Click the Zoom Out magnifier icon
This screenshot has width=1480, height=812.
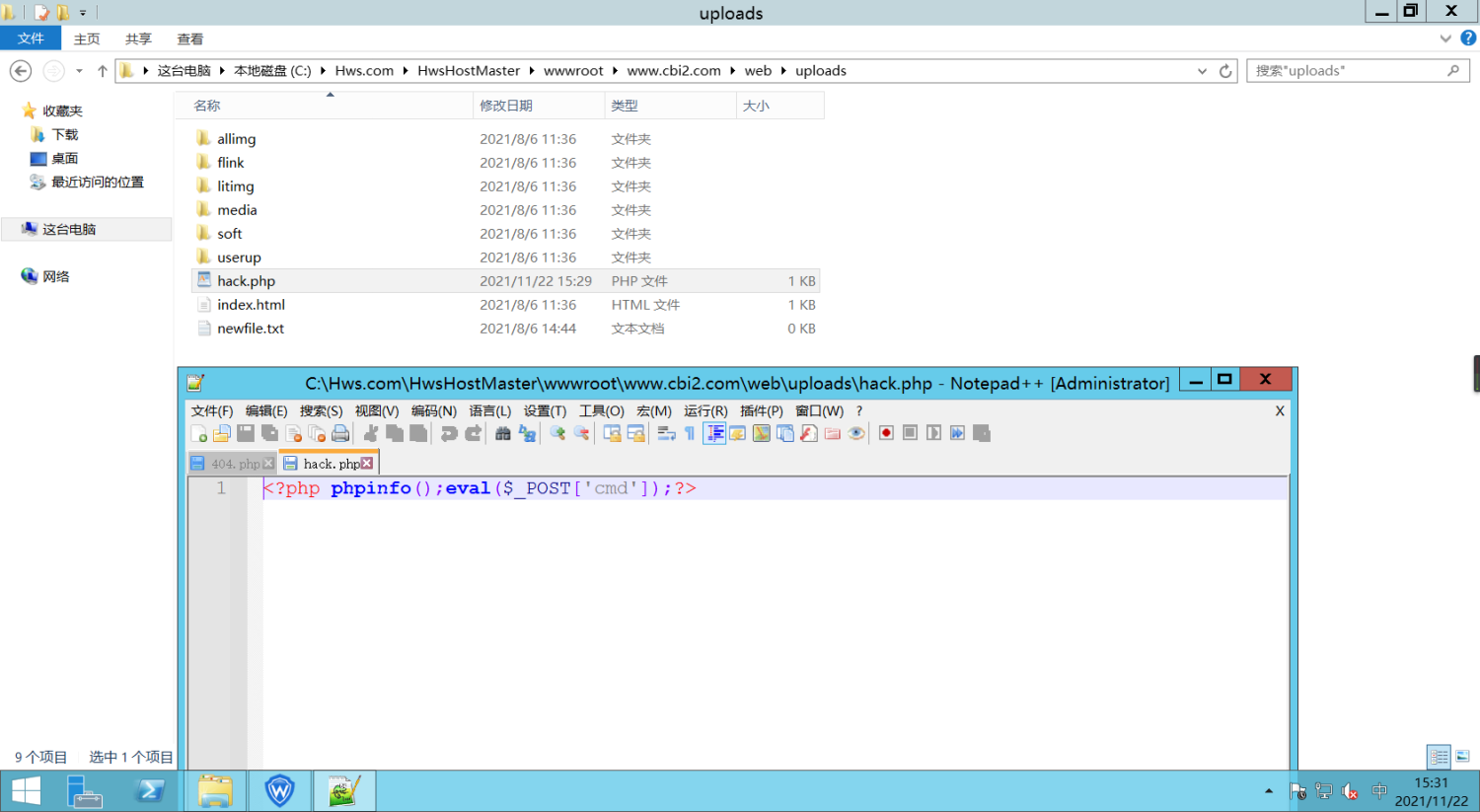[x=581, y=433]
